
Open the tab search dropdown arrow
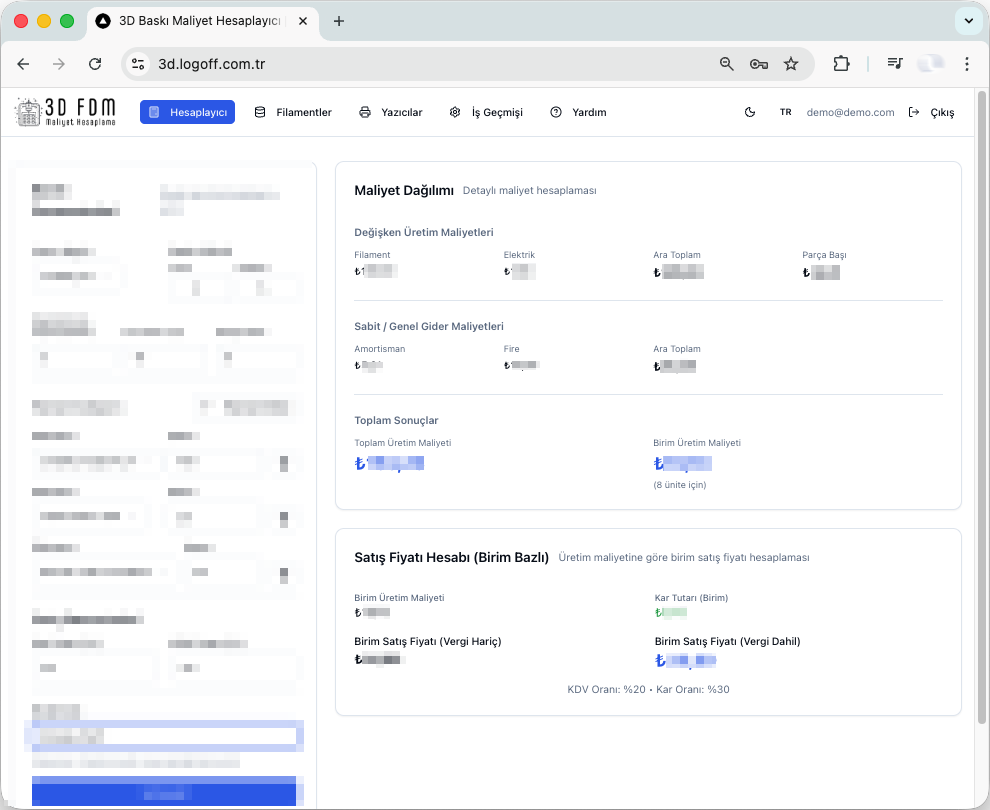click(x=967, y=21)
